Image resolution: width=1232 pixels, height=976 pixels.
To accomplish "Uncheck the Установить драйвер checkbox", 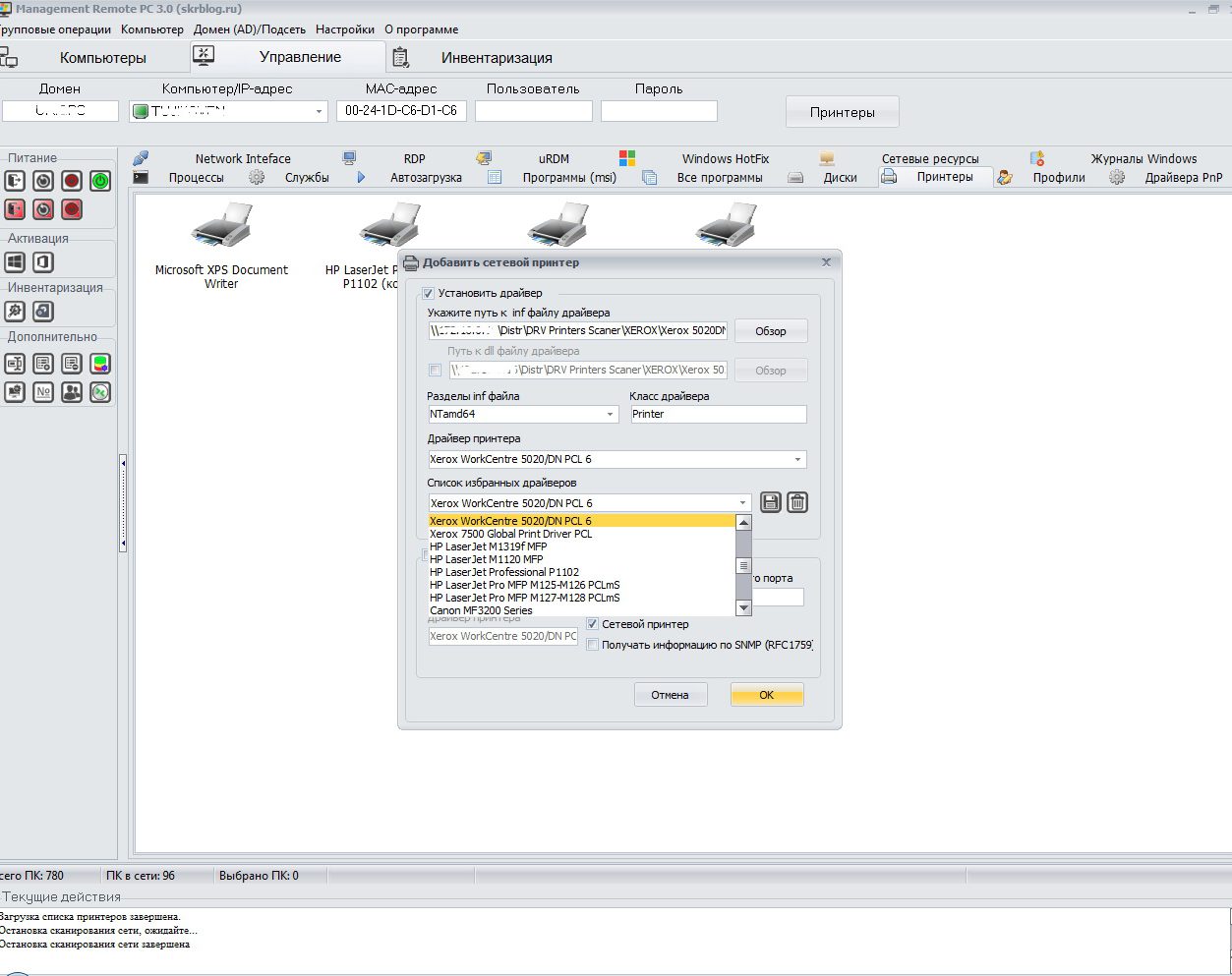I will point(428,293).
